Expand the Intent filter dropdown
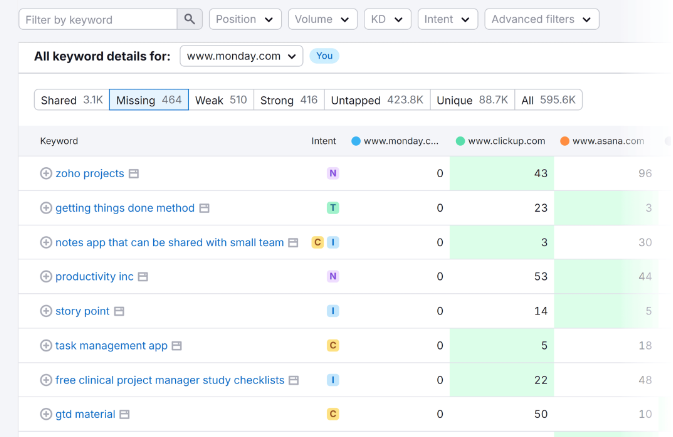673x437 pixels. point(447,19)
